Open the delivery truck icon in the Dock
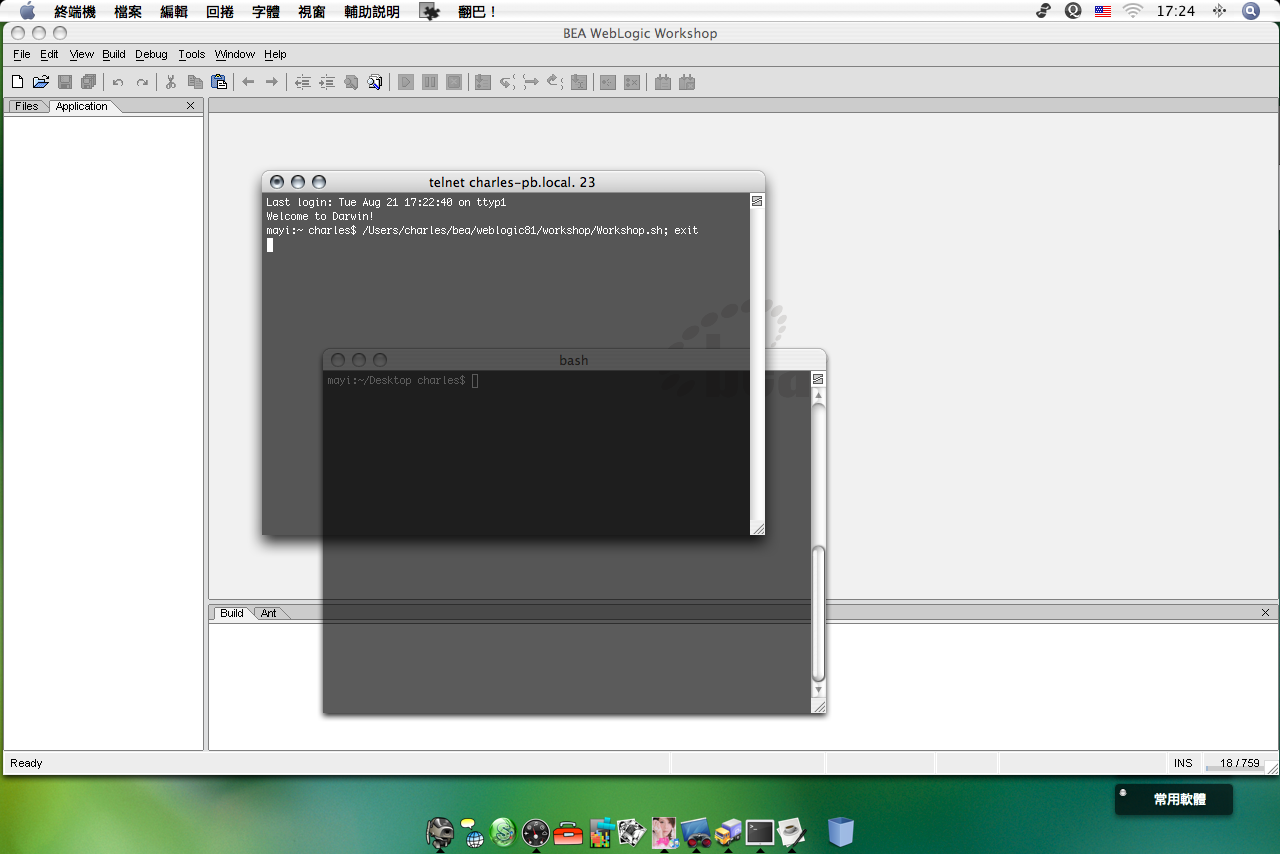The width and height of the screenshot is (1280, 854). pos(729,832)
